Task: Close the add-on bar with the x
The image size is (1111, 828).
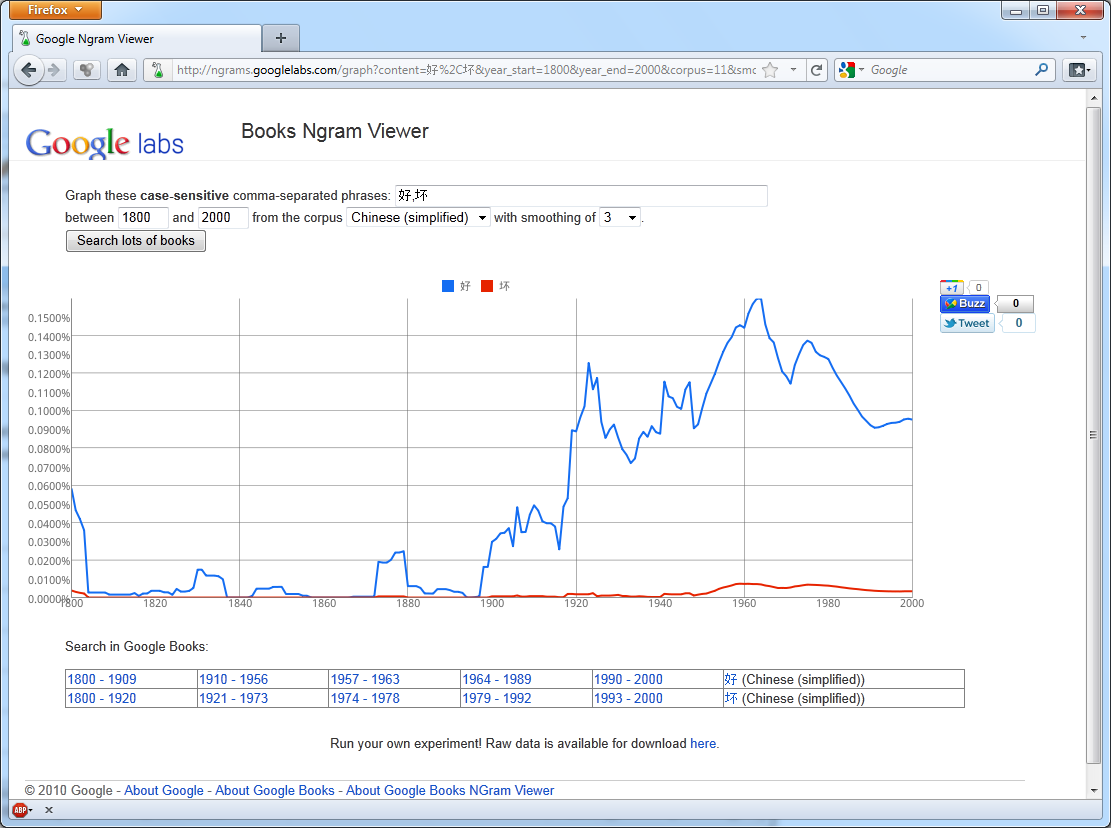Action: pyautogui.click(x=49, y=810)
